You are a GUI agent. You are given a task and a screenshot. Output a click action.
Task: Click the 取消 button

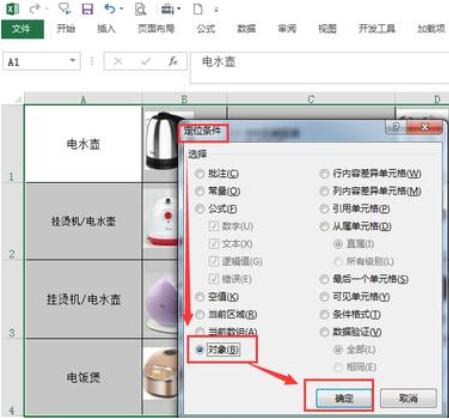(408, 398)
